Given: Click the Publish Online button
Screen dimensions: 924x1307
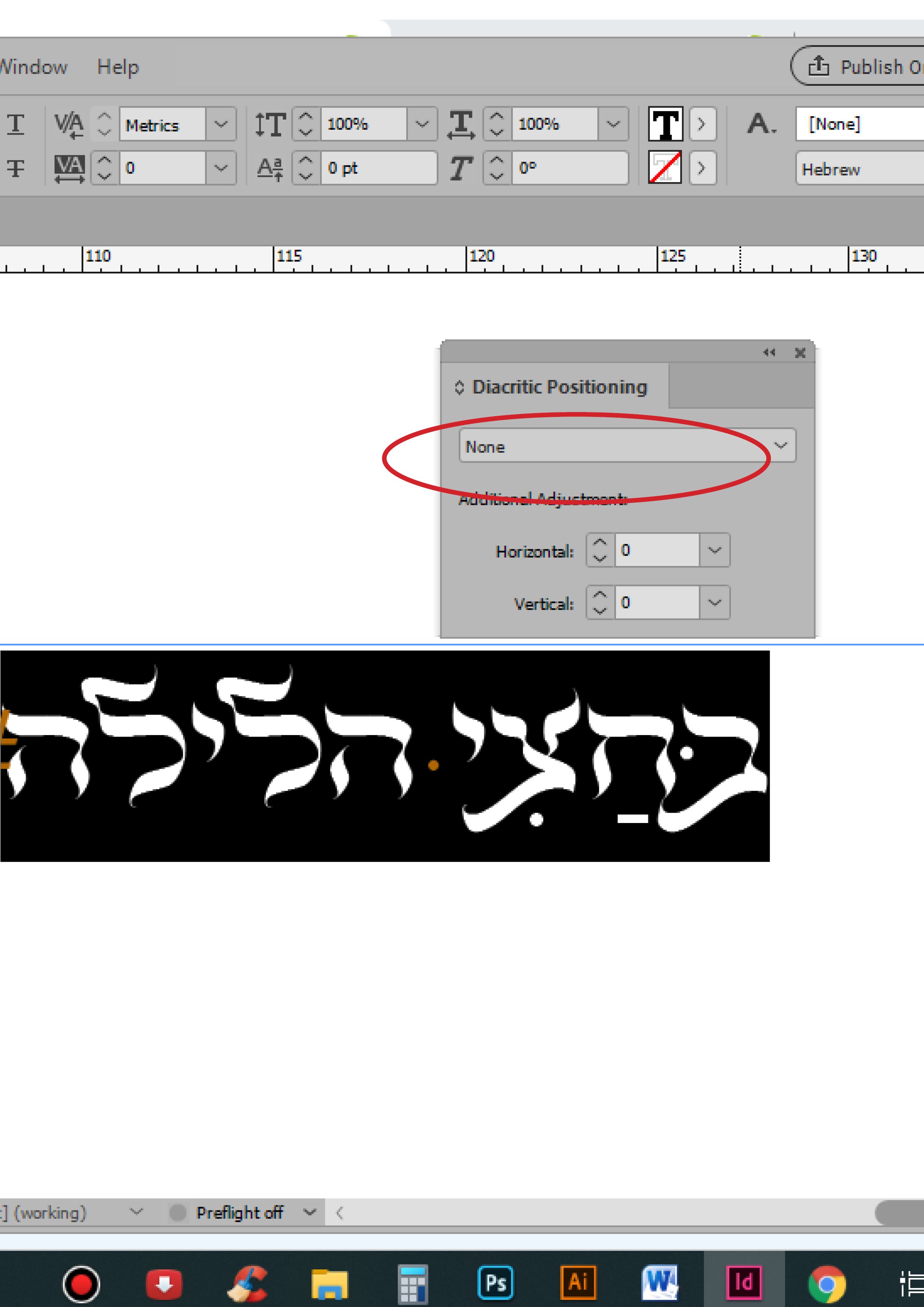Looking at the screenshot, I should (x=857, y=66).
